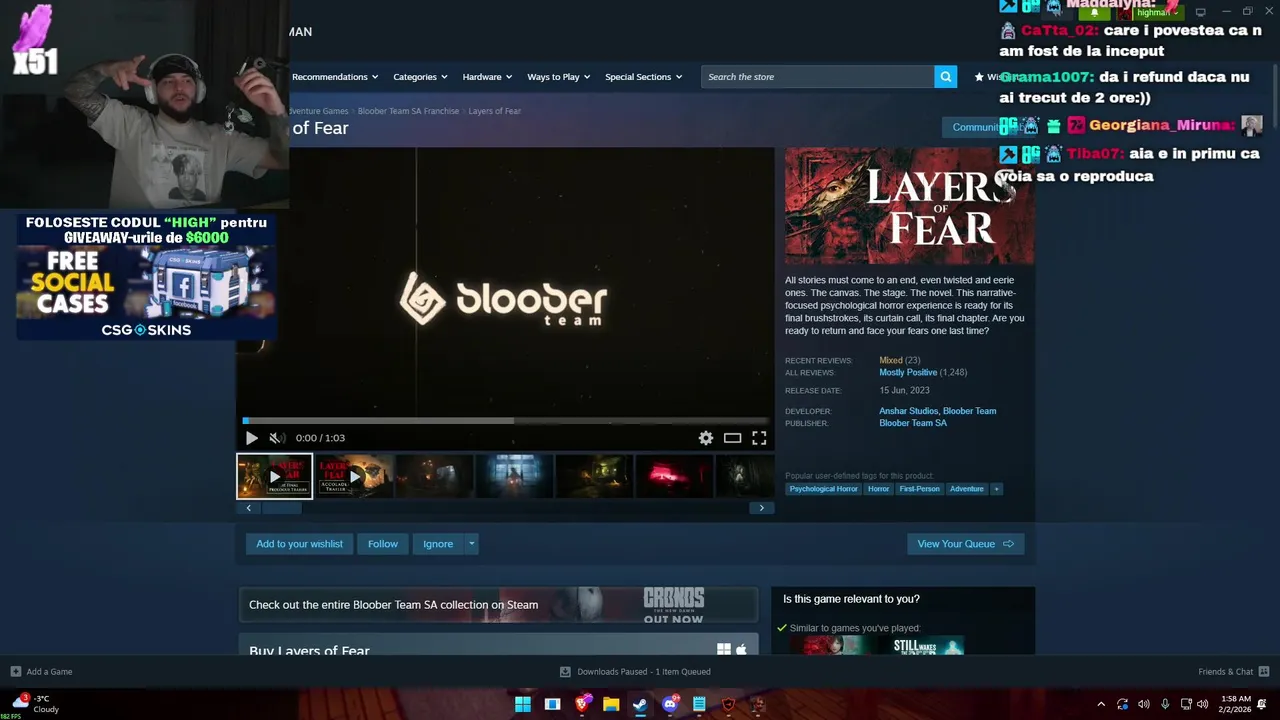Screen dimensions: 1280x720
Task: Click the media strip scrollbar handle
Action: [282, 508]
